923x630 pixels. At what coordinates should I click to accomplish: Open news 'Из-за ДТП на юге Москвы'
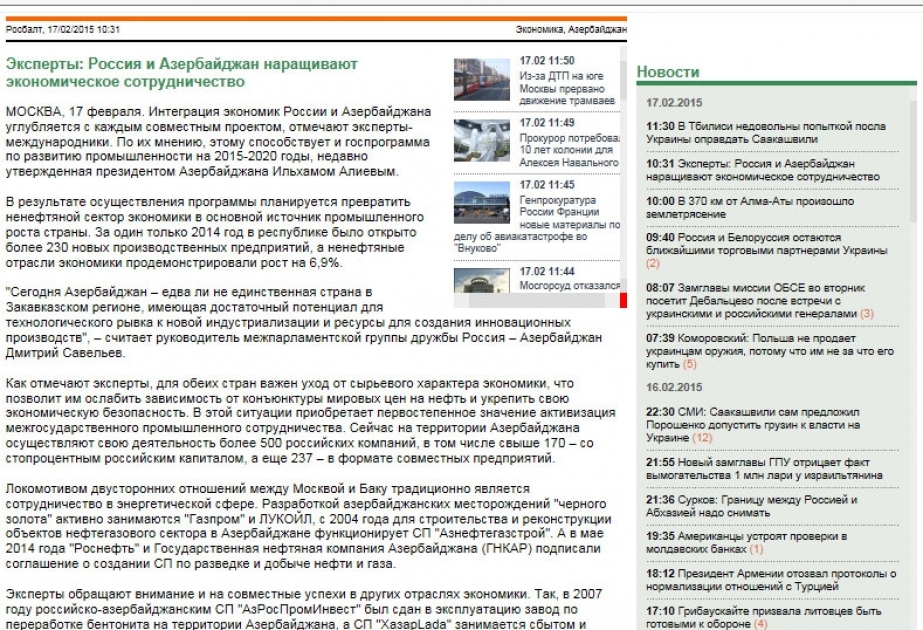click(x=567, y=88)
